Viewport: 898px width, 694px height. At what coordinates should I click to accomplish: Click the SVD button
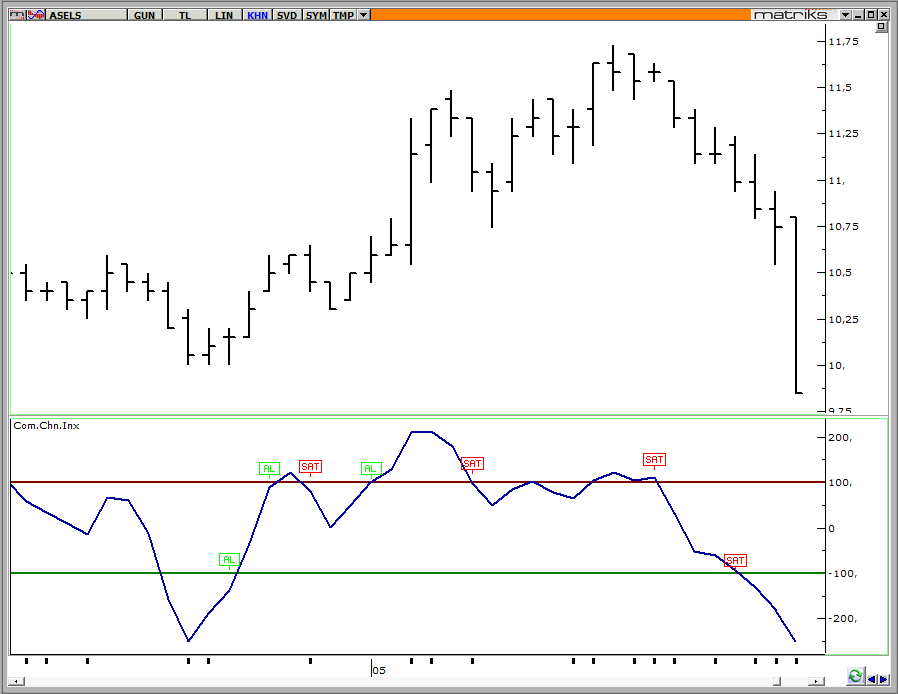coord(287,15)
